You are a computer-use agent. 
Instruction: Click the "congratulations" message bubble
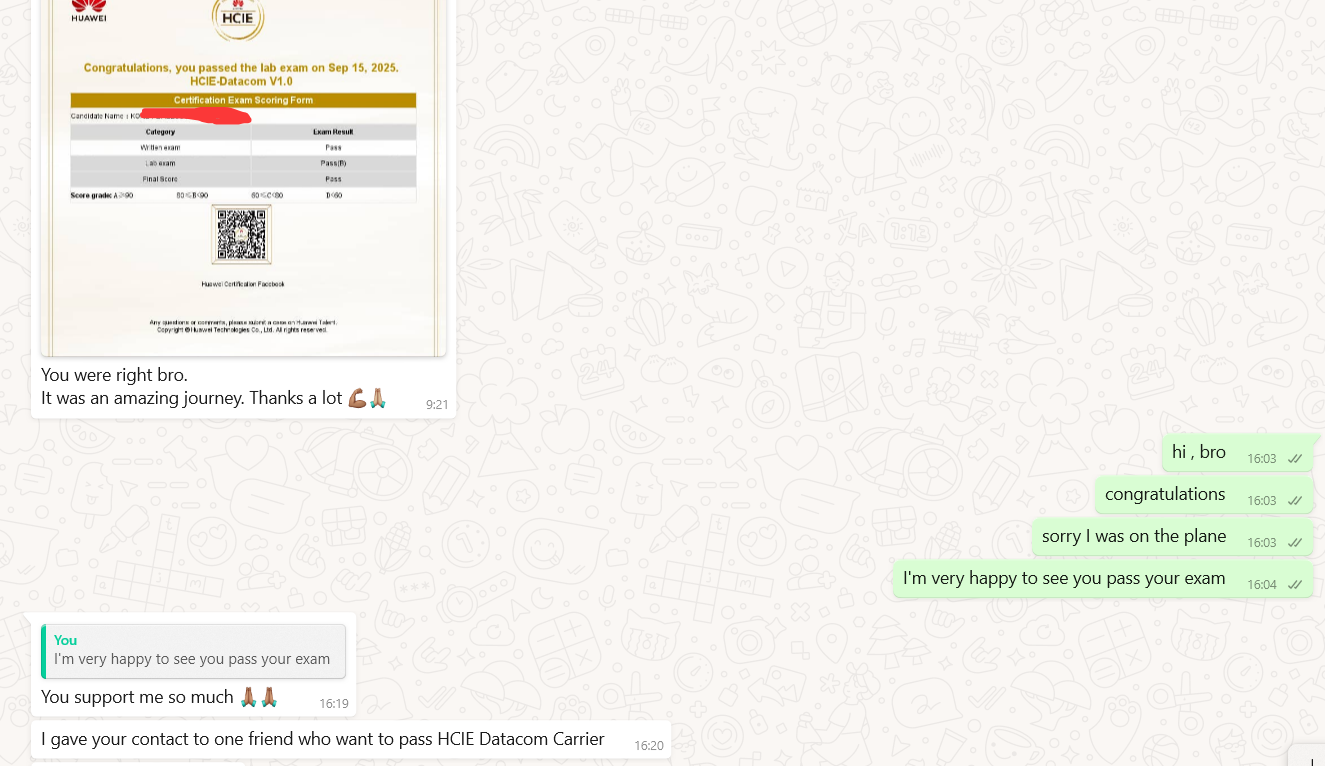1164,494
